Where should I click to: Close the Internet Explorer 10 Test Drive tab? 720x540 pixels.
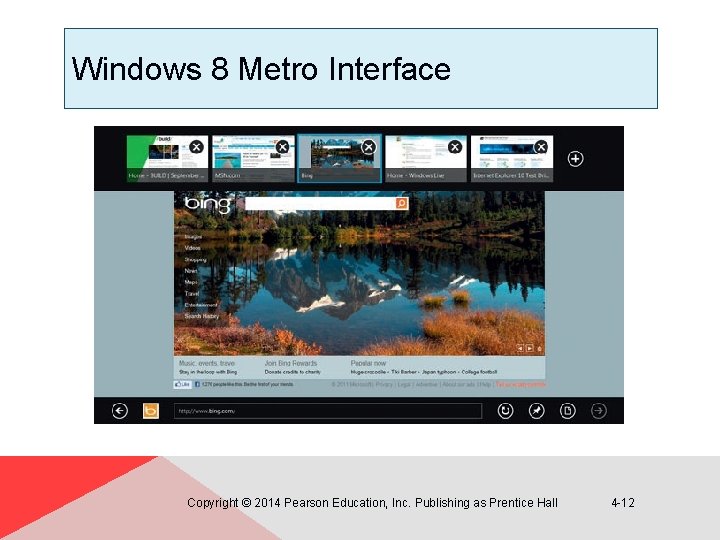541,147
